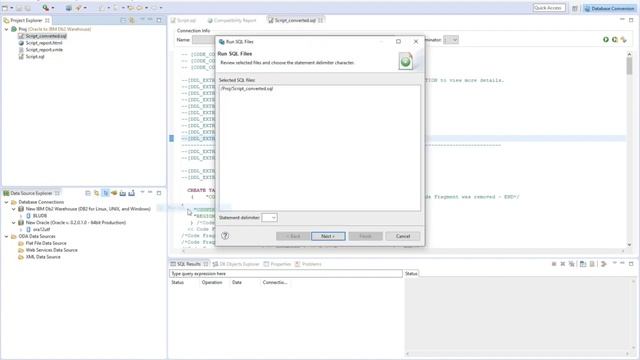Click the Back button in the dialog
Image resolution: width=640 pixels, height=360 pixels.
pos(293,236)
